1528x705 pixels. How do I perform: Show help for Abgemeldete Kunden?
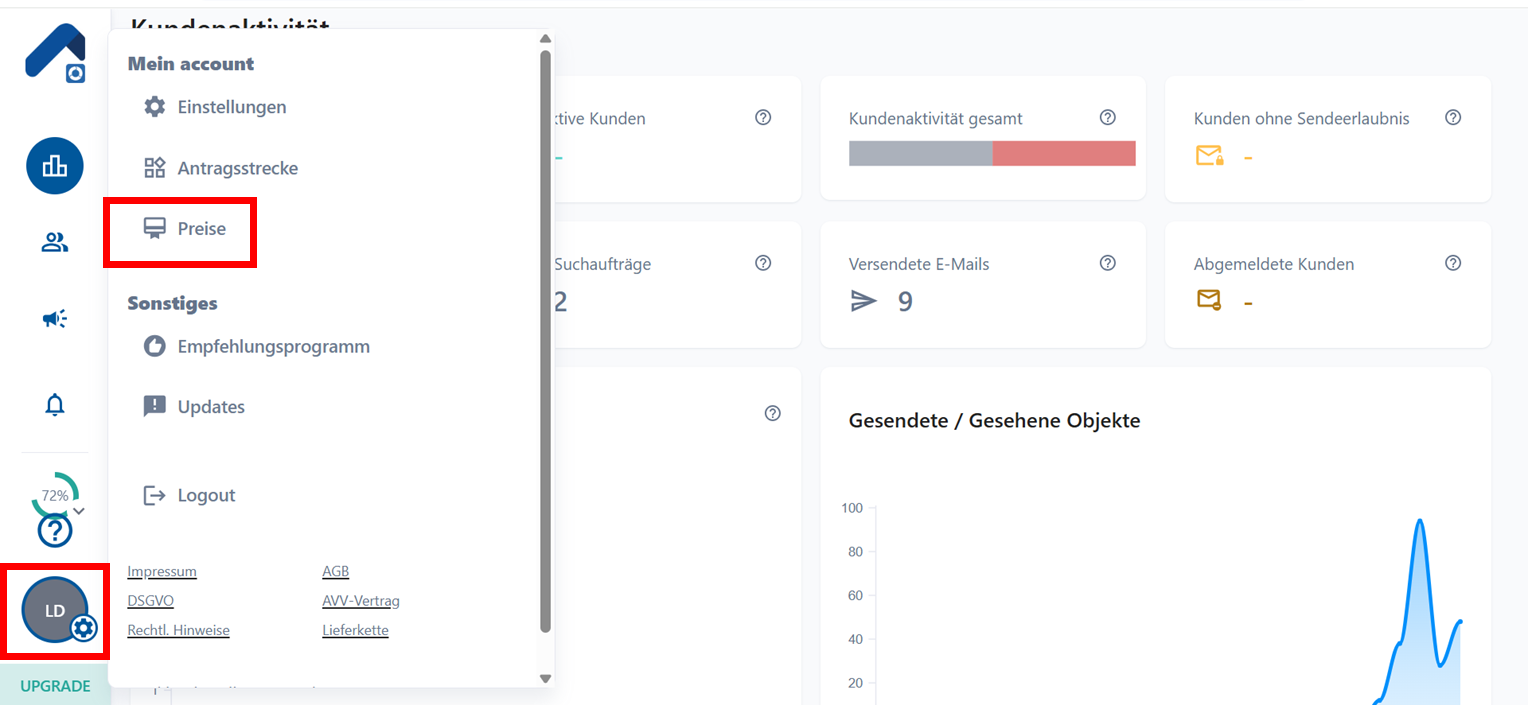click(1453, 263)
